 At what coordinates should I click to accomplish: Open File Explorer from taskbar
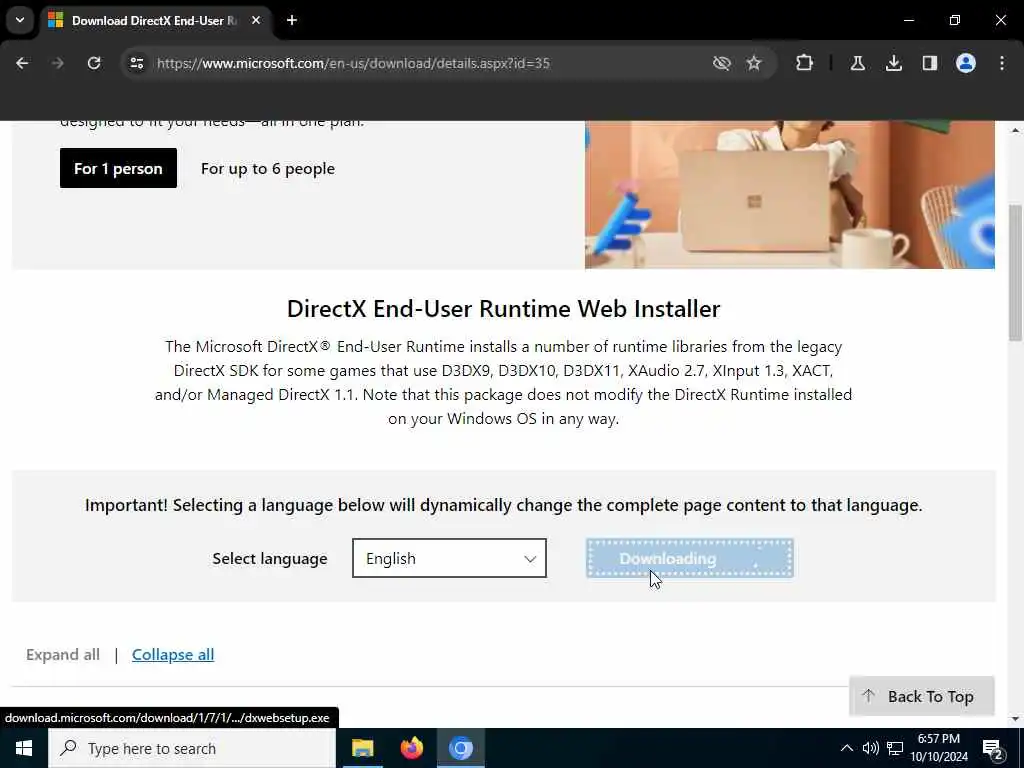point(362,748)
